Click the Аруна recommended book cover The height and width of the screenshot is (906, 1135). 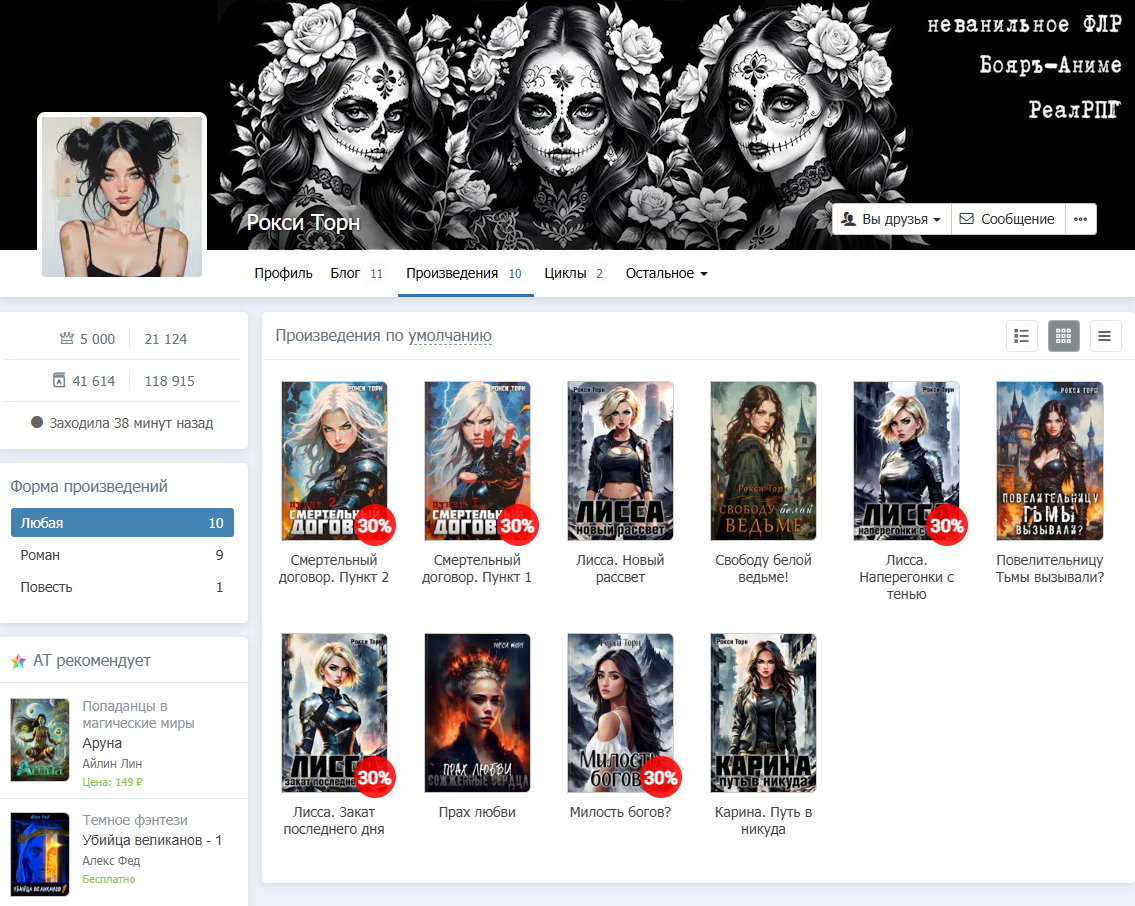(40, 740)
